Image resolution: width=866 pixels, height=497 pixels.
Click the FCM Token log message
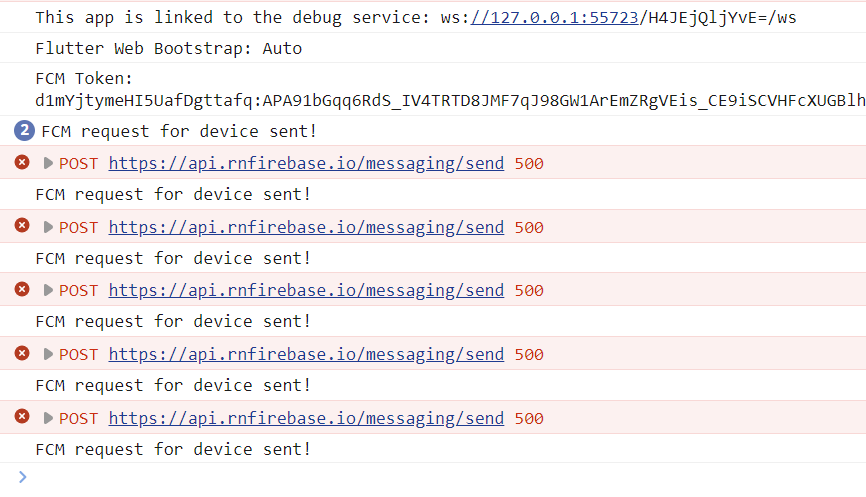point(433,89)
